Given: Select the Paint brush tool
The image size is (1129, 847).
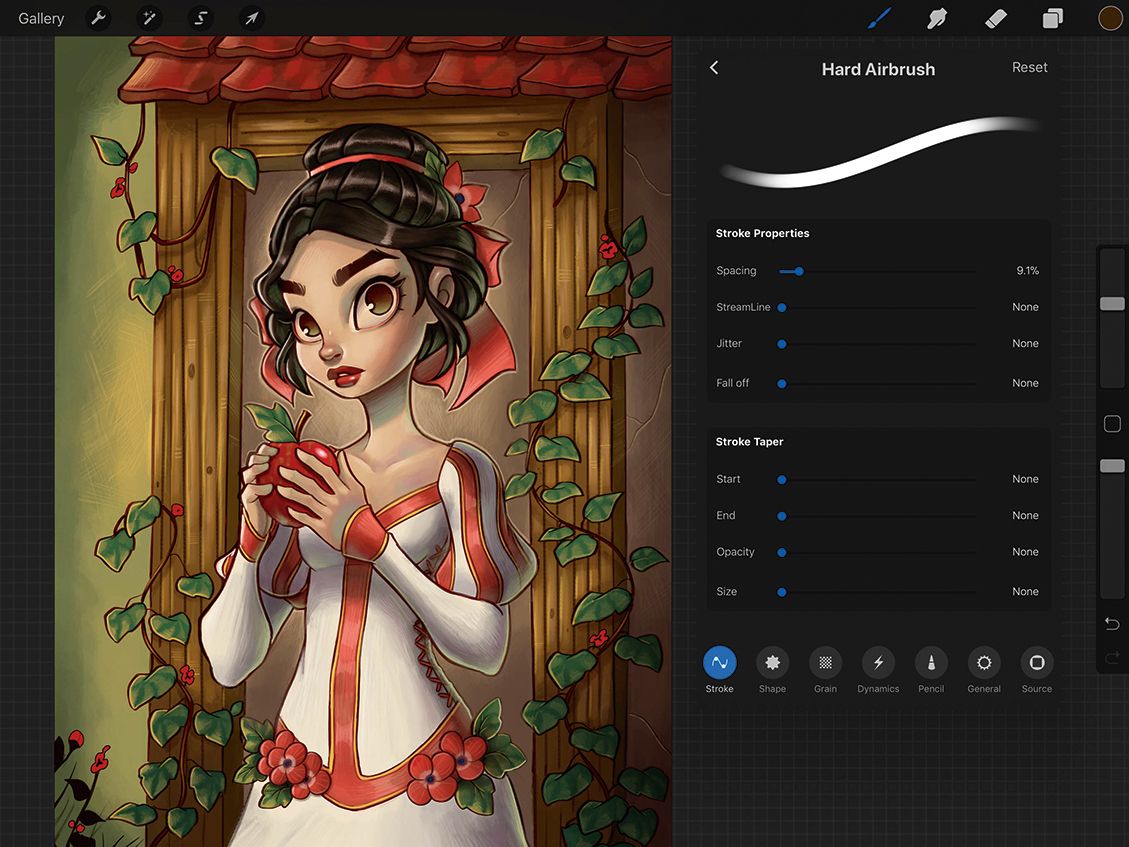Looking at the screenshot, I should tap(879, 18).
